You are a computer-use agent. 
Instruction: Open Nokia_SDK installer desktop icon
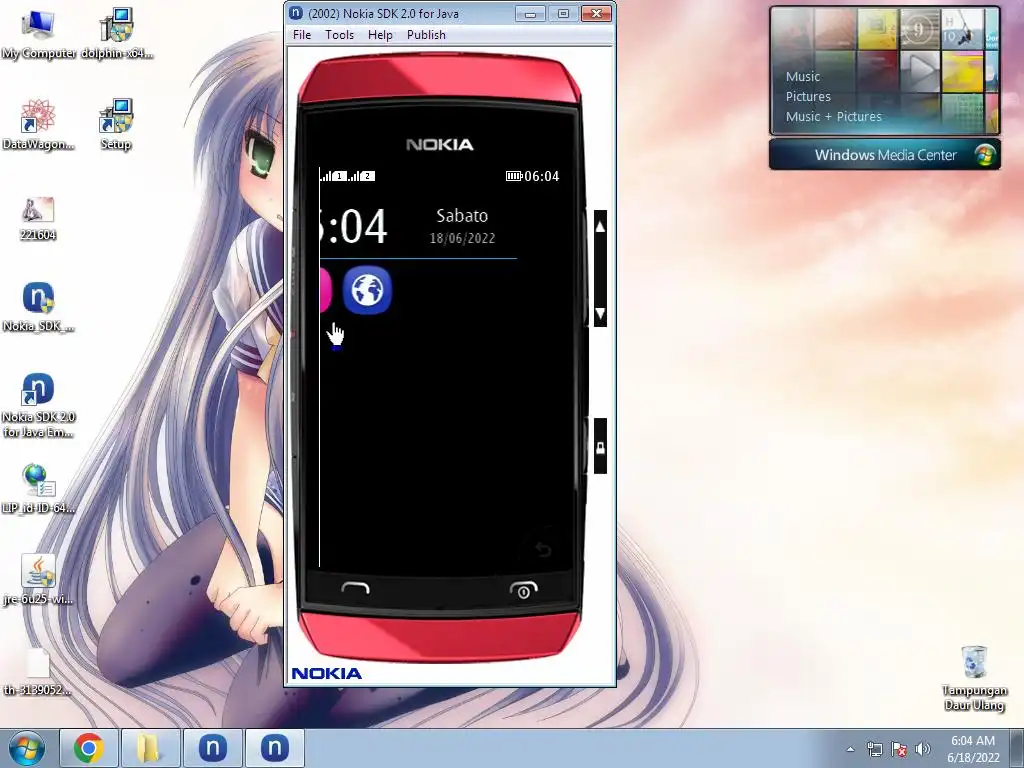(x=38, y=307)
